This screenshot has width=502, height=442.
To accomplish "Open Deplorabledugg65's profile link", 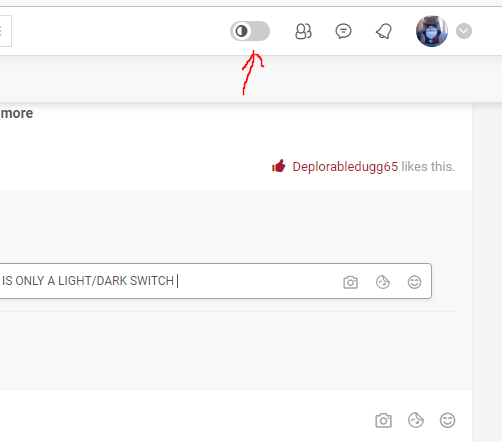I will point(345,166).
